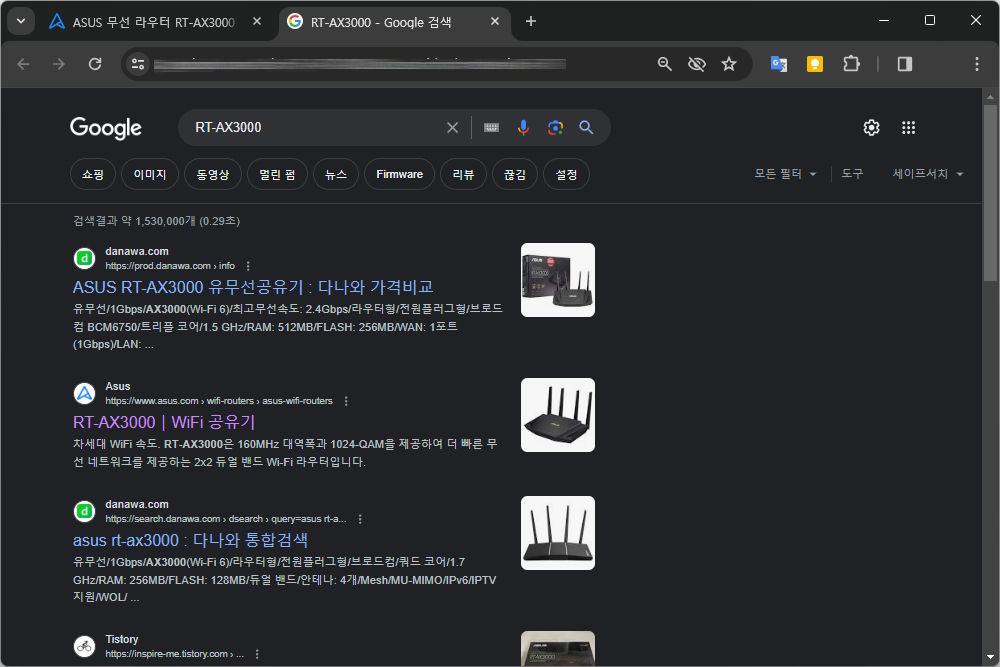Open Google quick settings gear

871,128
